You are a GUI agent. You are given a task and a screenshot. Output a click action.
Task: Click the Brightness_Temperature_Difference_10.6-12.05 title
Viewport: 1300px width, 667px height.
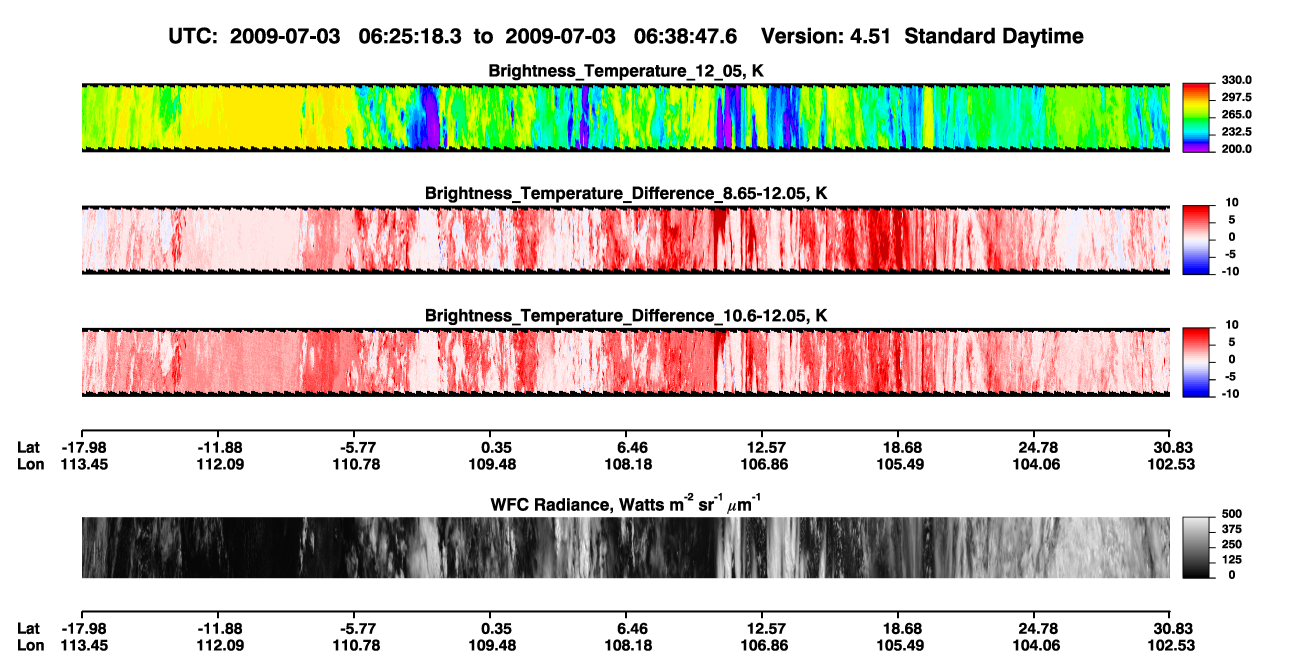[626, 316]
